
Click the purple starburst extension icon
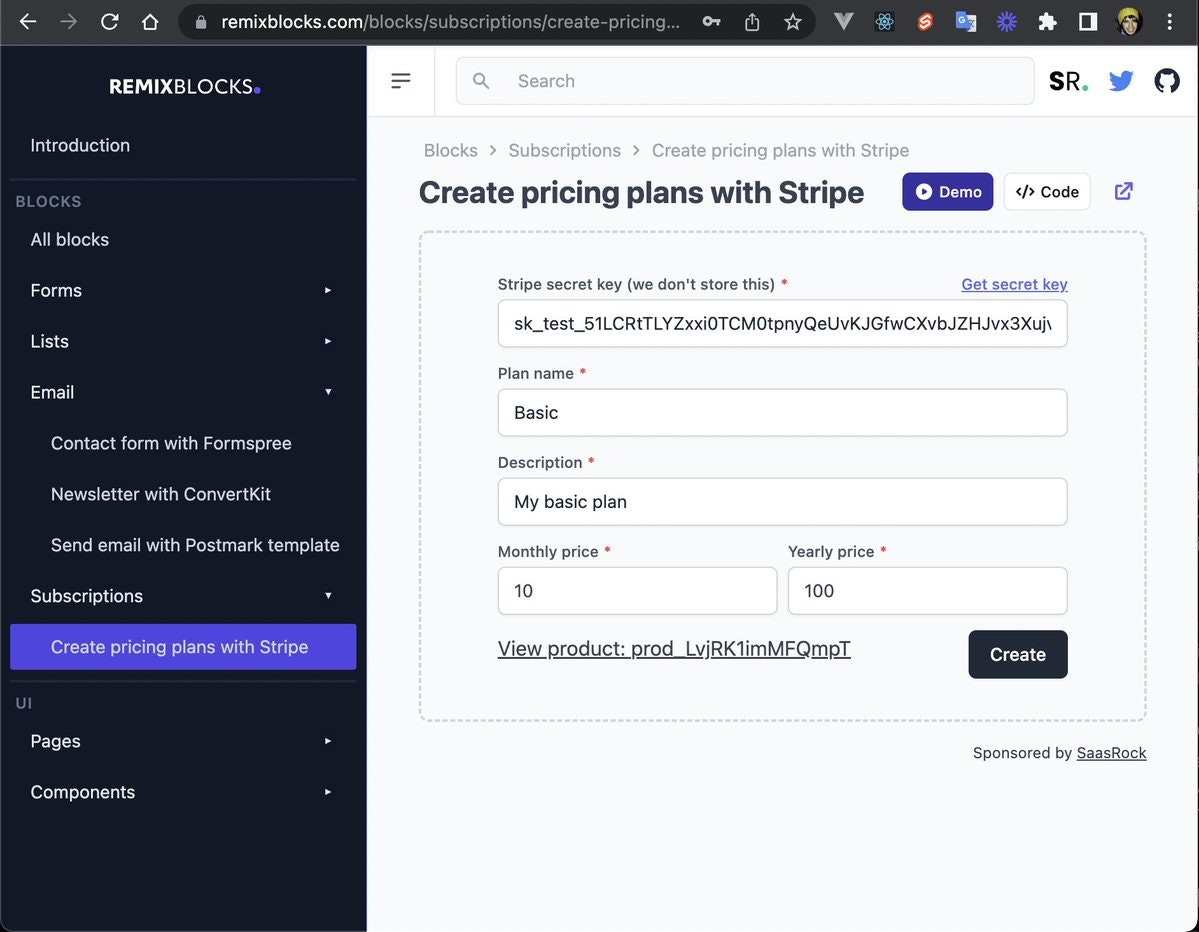coord(1006,21)
